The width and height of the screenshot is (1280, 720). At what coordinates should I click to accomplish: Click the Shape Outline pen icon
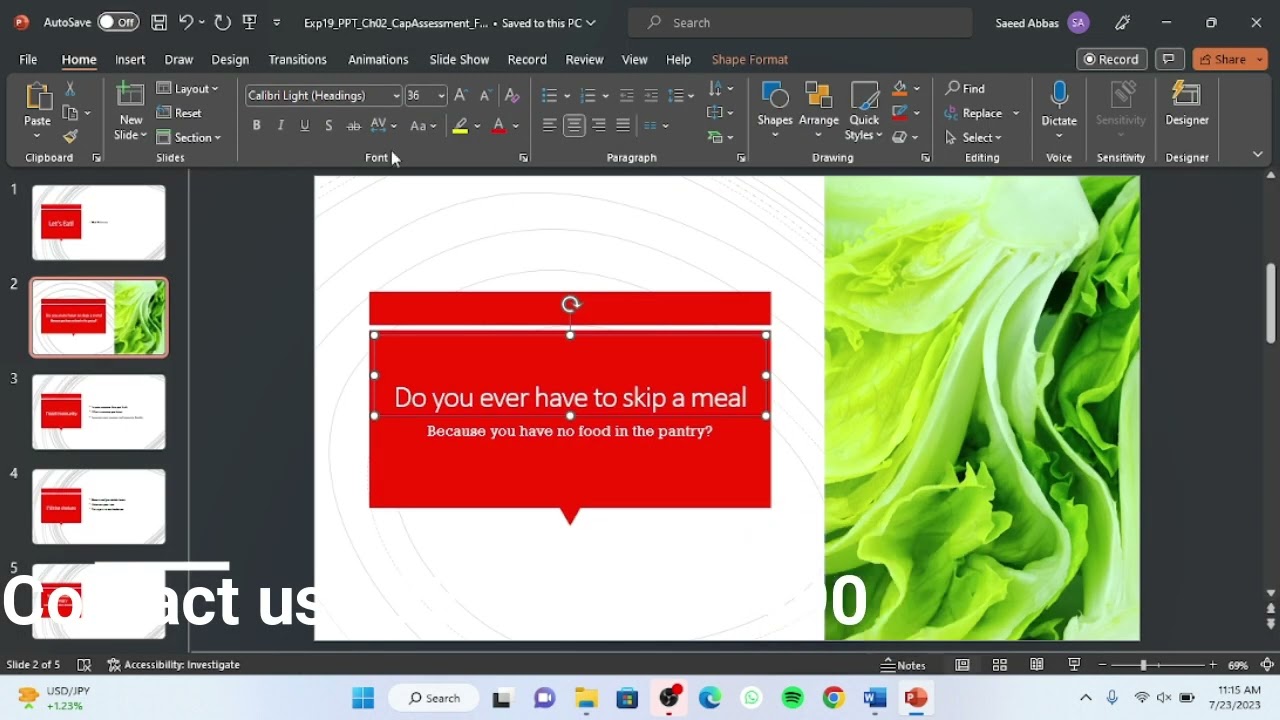tap(900, 113)
